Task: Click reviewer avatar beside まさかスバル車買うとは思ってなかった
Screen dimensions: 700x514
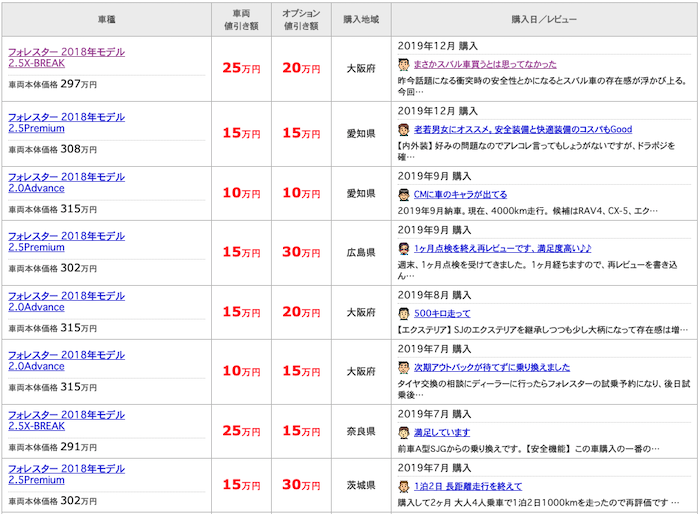Action: pos(404,64)
